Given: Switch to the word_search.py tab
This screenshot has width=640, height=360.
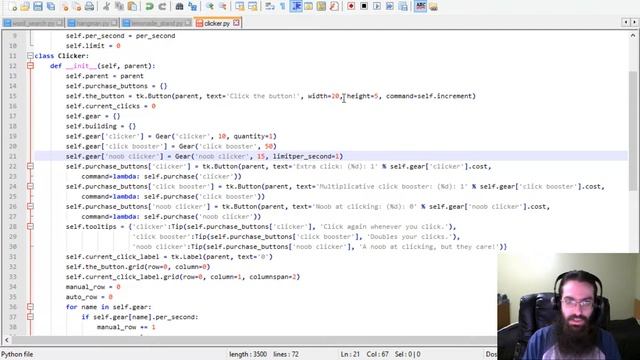Looking at the screenshot, I should coord(33,23).
